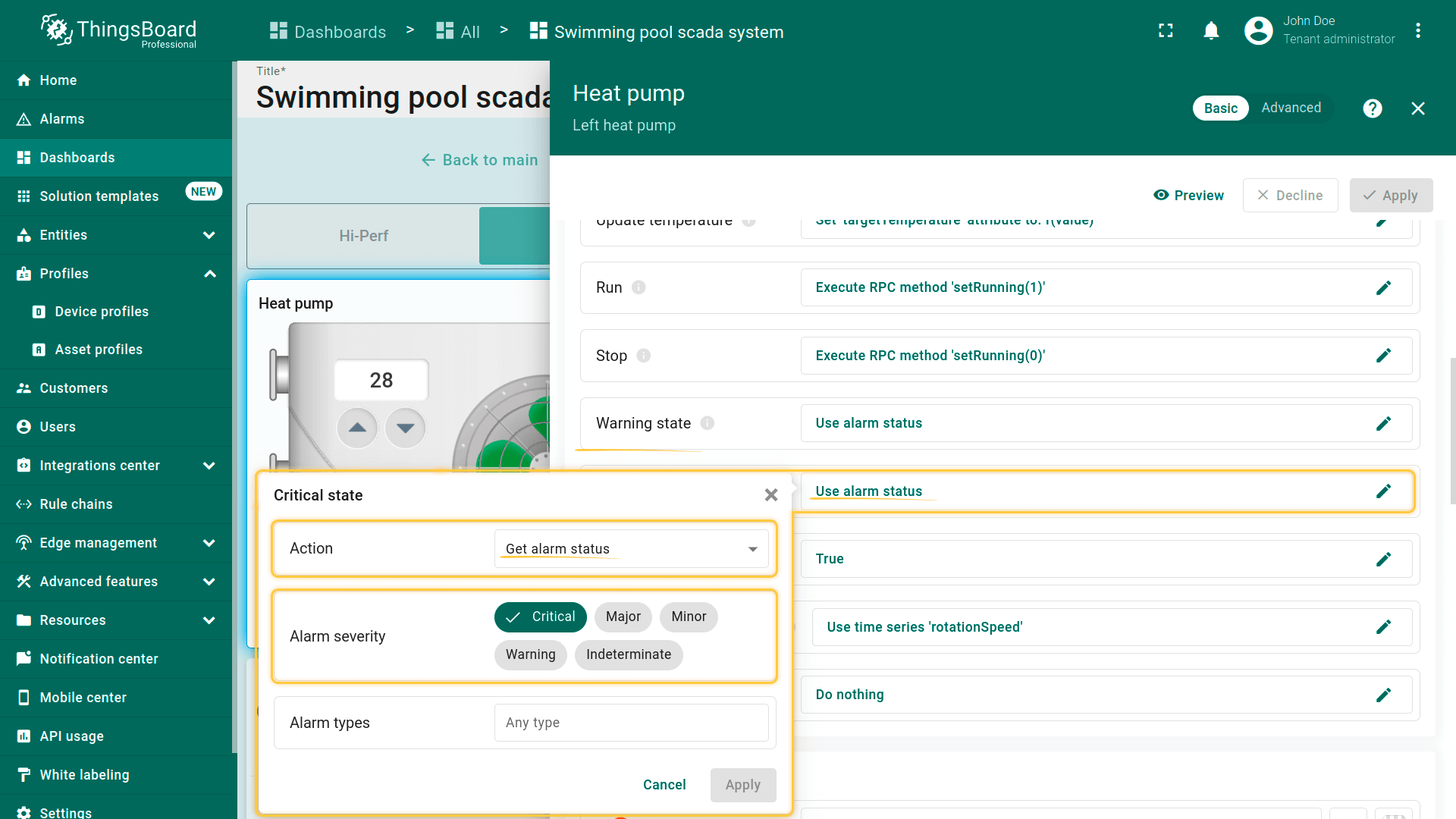Edit the Stop action pencil icon
The image size is (1456, 819).
[x=1383, y=356]
